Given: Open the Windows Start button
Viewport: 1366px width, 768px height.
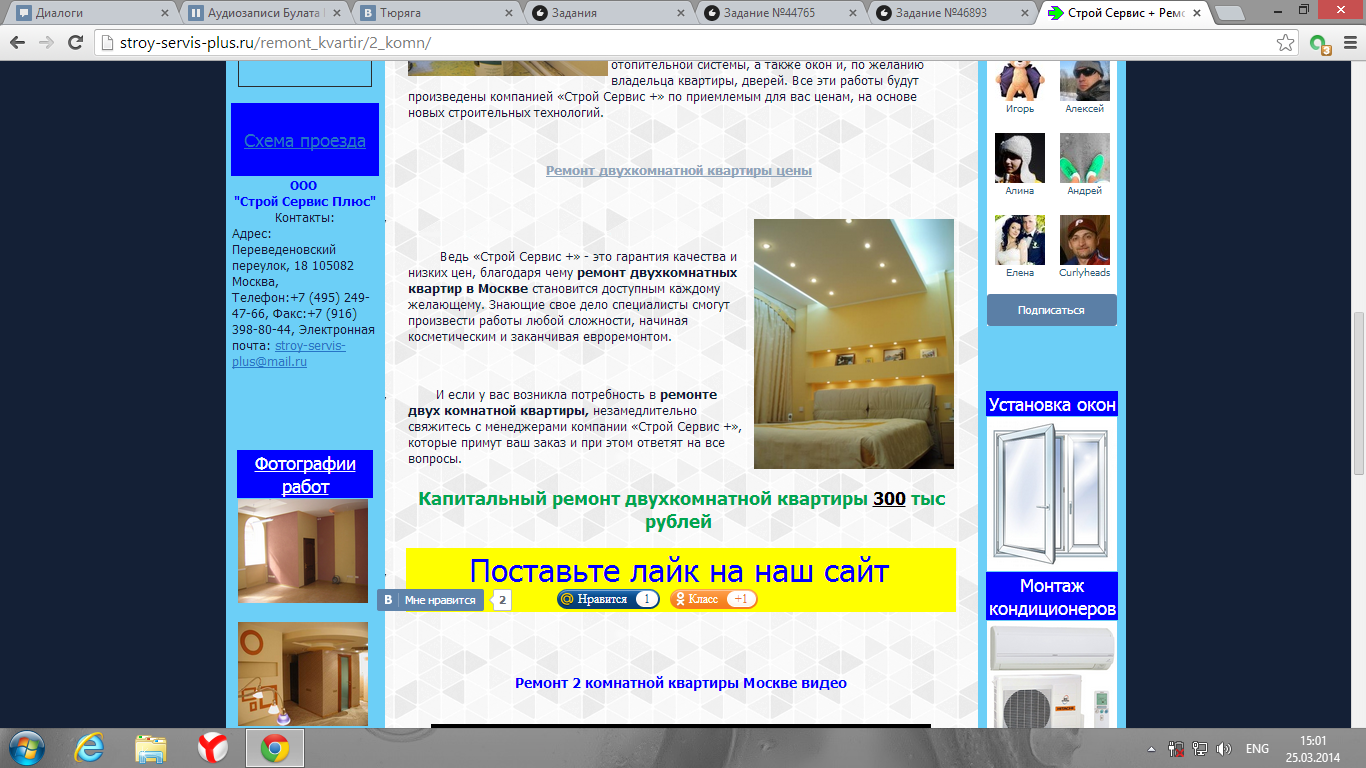Looking at the screenshot, I should coord(25,748).
